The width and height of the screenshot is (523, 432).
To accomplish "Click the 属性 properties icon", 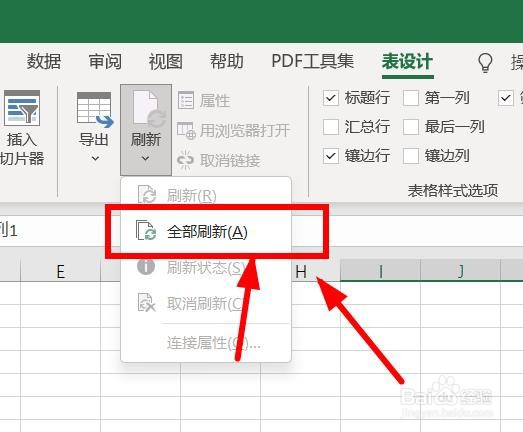I will (x=186, y=100).
